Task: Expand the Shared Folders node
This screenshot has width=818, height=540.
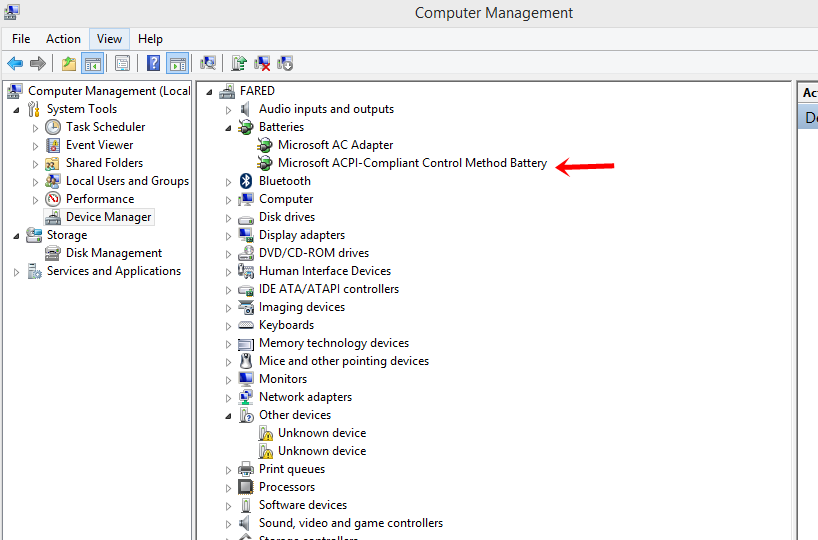Action: click(35, 164)
